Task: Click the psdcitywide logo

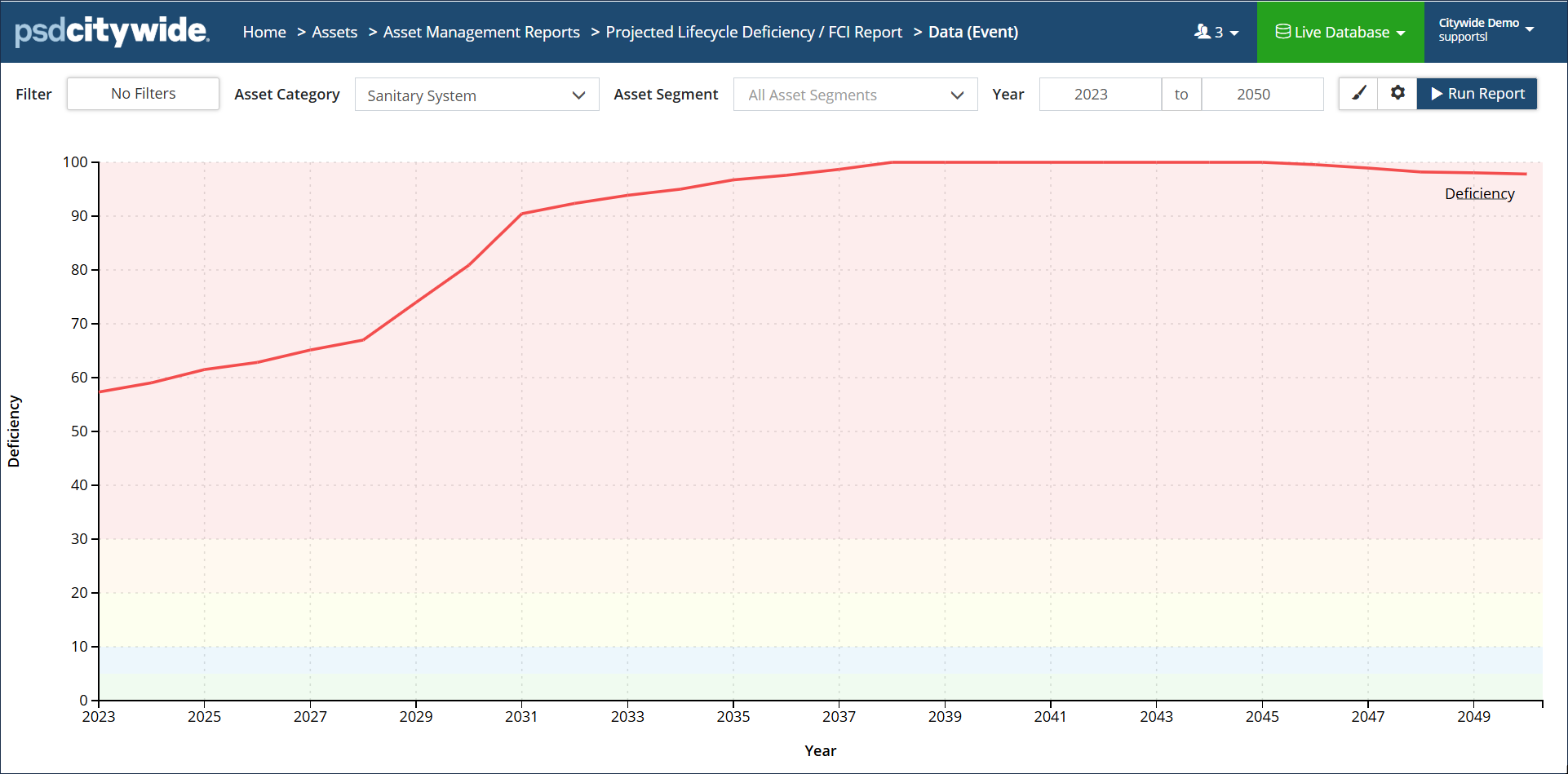Action: click(112, 32)
